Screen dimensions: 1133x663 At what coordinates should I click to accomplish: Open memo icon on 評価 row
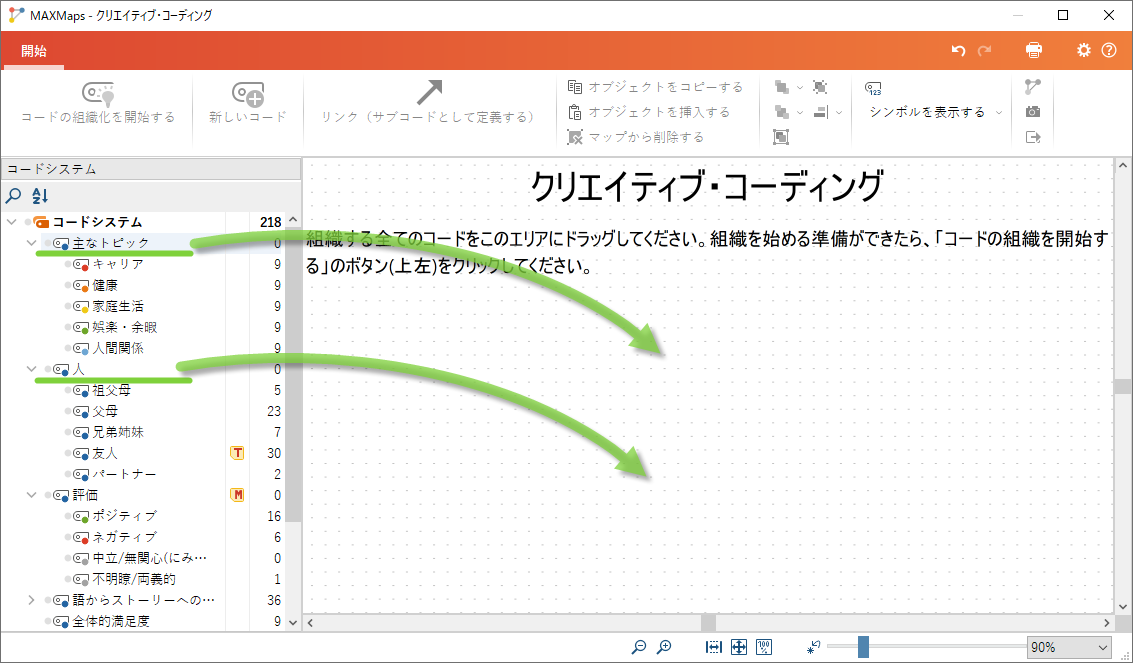click(x=236, y=495)
